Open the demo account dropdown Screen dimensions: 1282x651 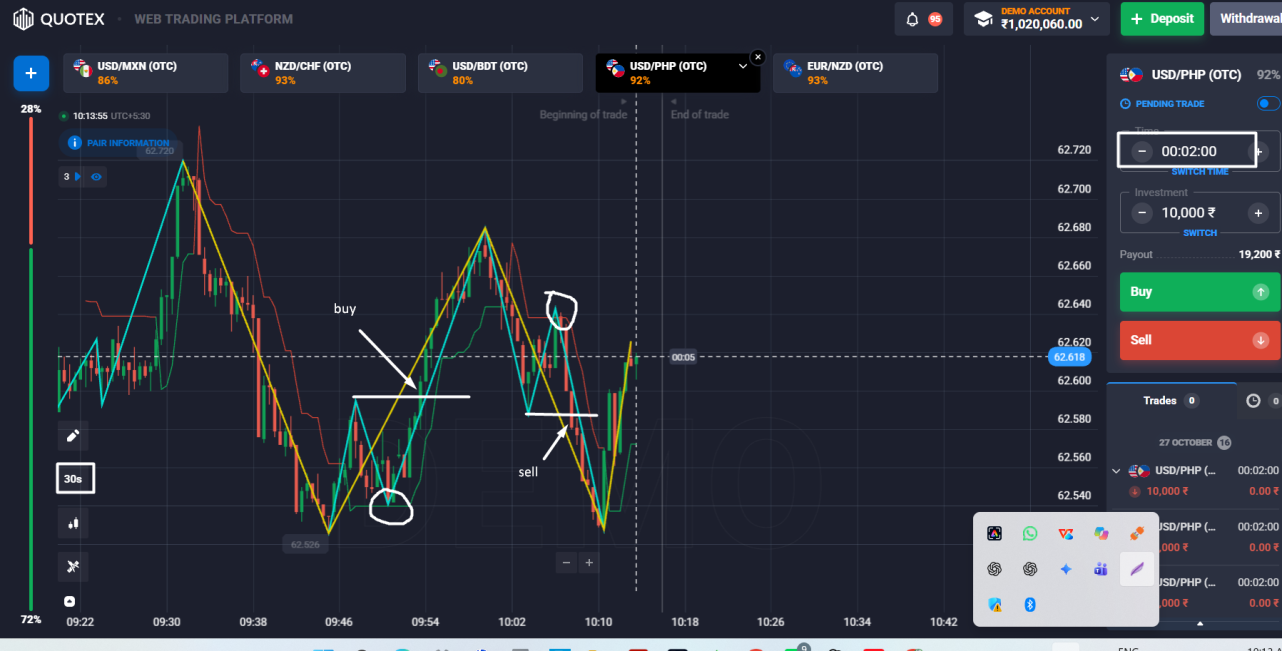click(x=1037, y=19)
